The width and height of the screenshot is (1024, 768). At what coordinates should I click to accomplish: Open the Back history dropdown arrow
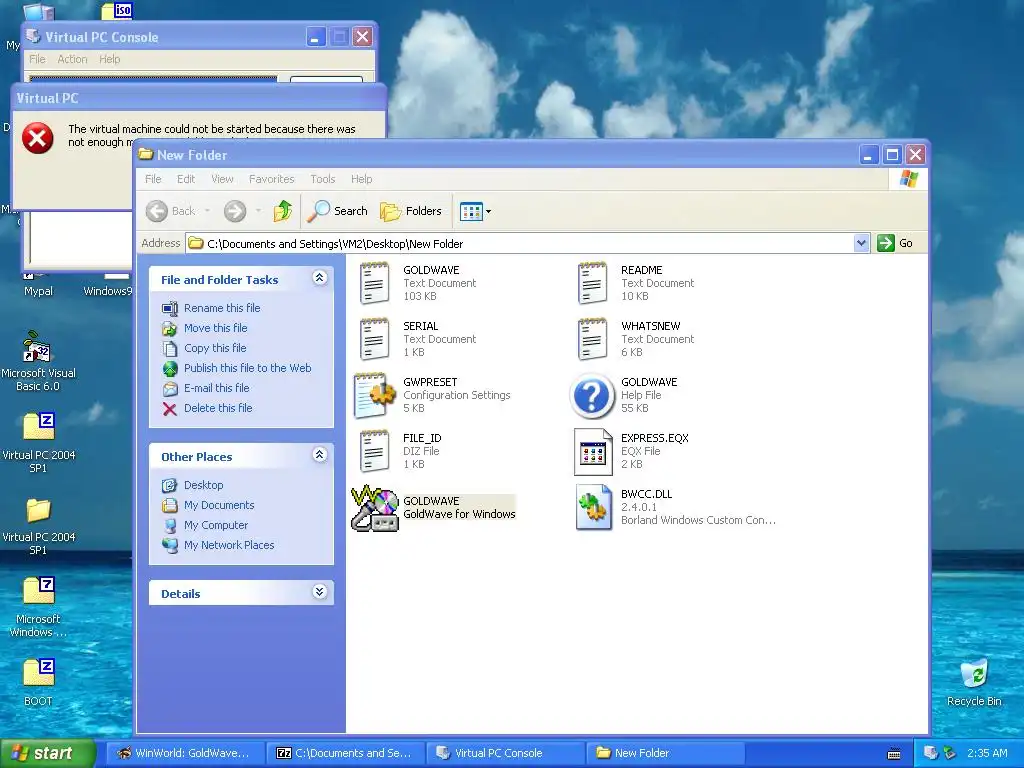207,211
